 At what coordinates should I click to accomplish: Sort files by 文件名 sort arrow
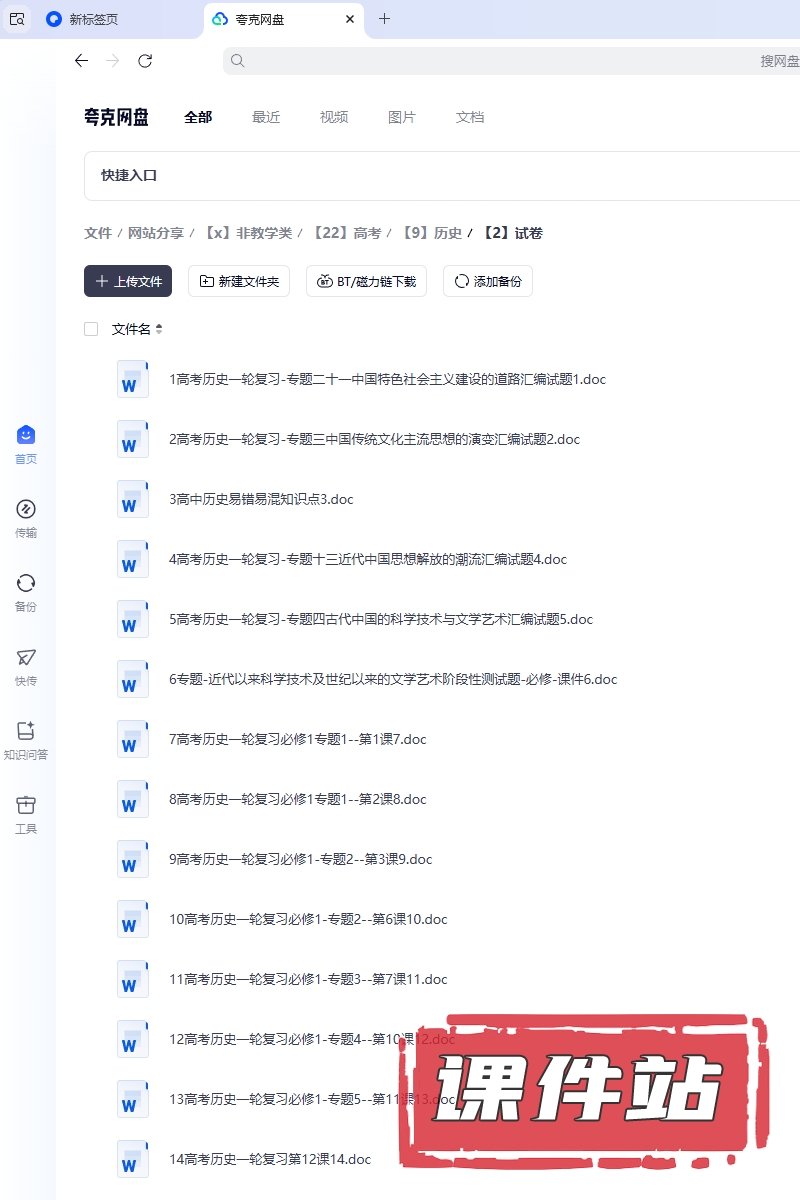point(158,329)
